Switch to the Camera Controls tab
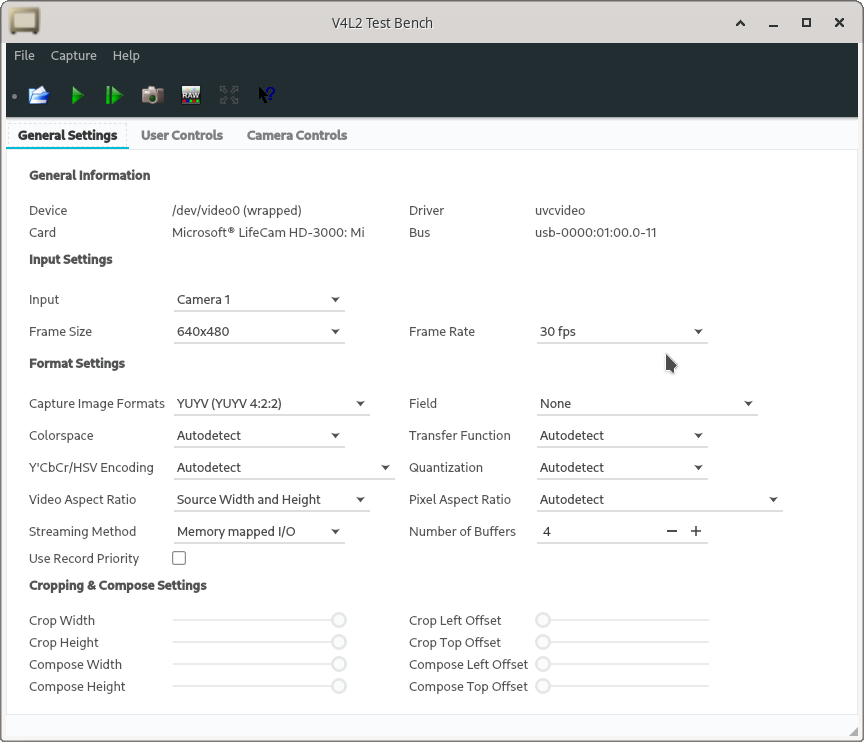The width and height of the screenshot is (864, 742). tap(297, 135)
